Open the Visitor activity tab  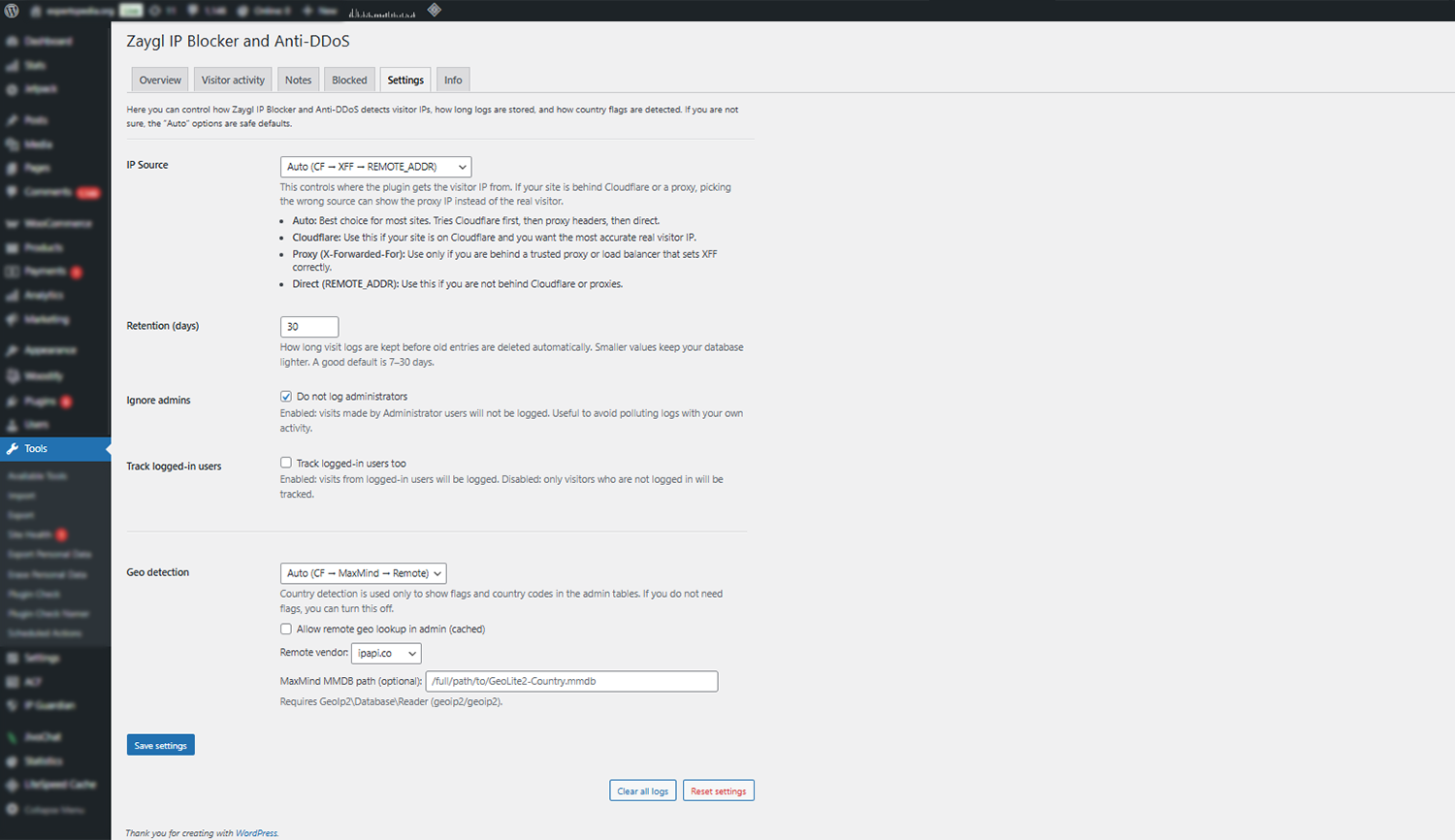[x=232, y=79]
